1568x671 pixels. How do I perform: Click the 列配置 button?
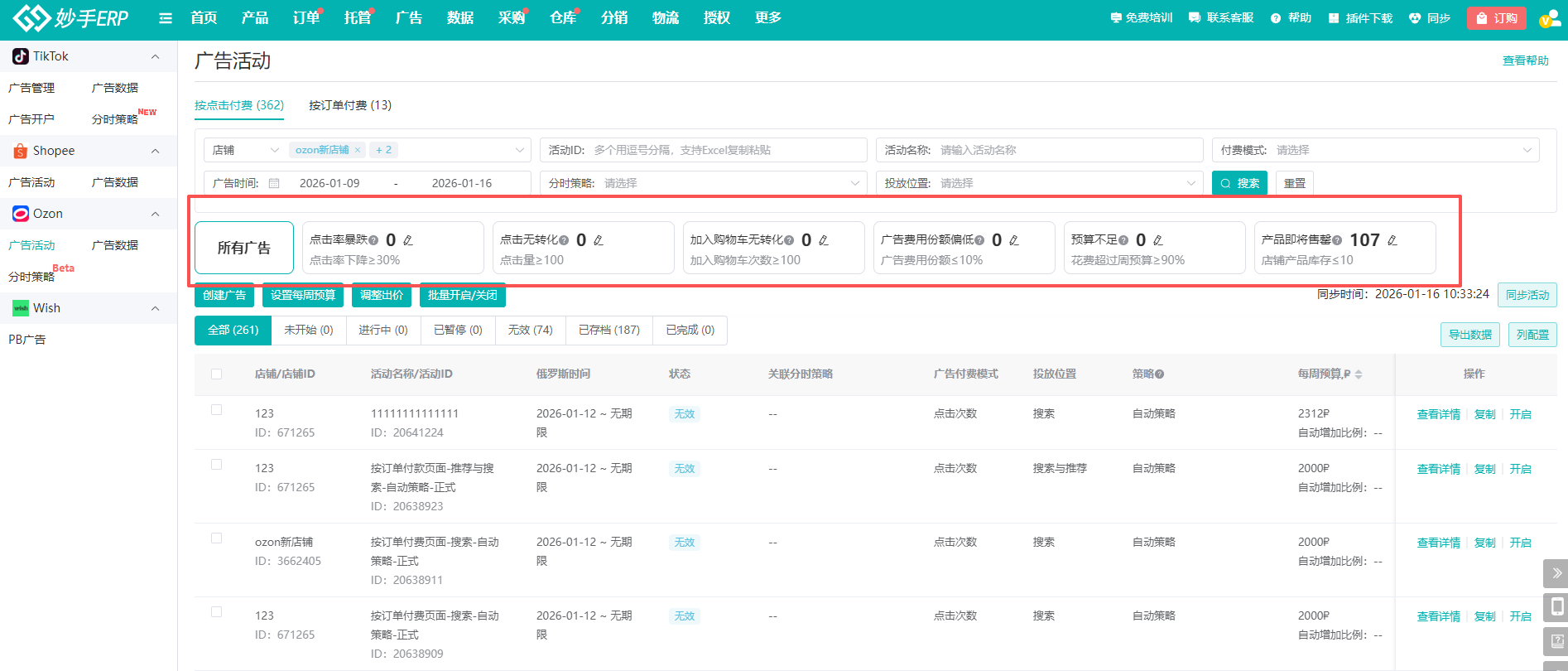click(x=1532, y=335)
